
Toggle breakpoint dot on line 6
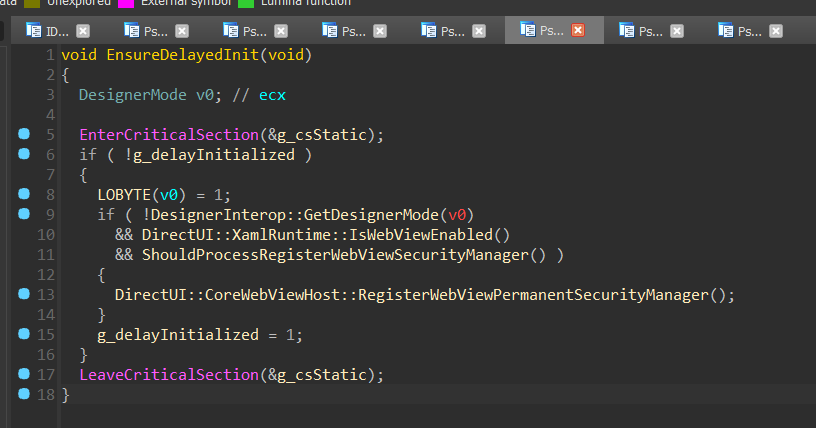[x=24, y=154]
